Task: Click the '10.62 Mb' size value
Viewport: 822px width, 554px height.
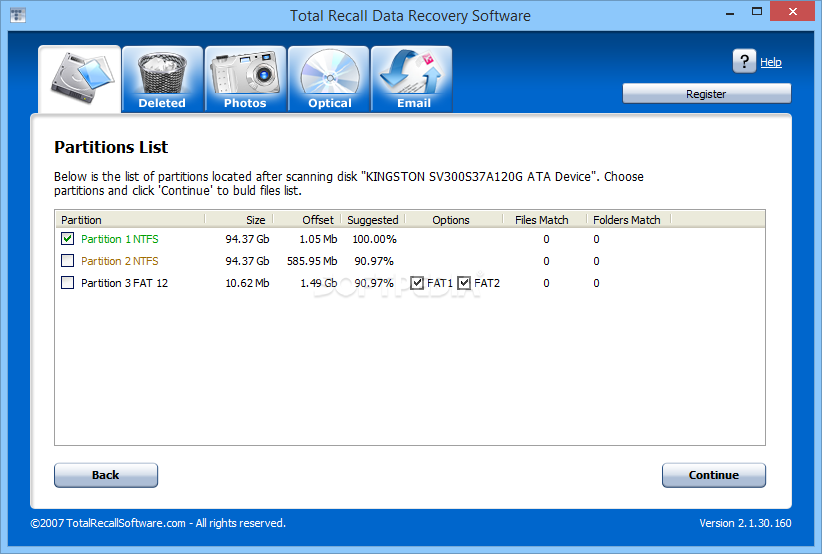Action: click(x=247, y=283)
